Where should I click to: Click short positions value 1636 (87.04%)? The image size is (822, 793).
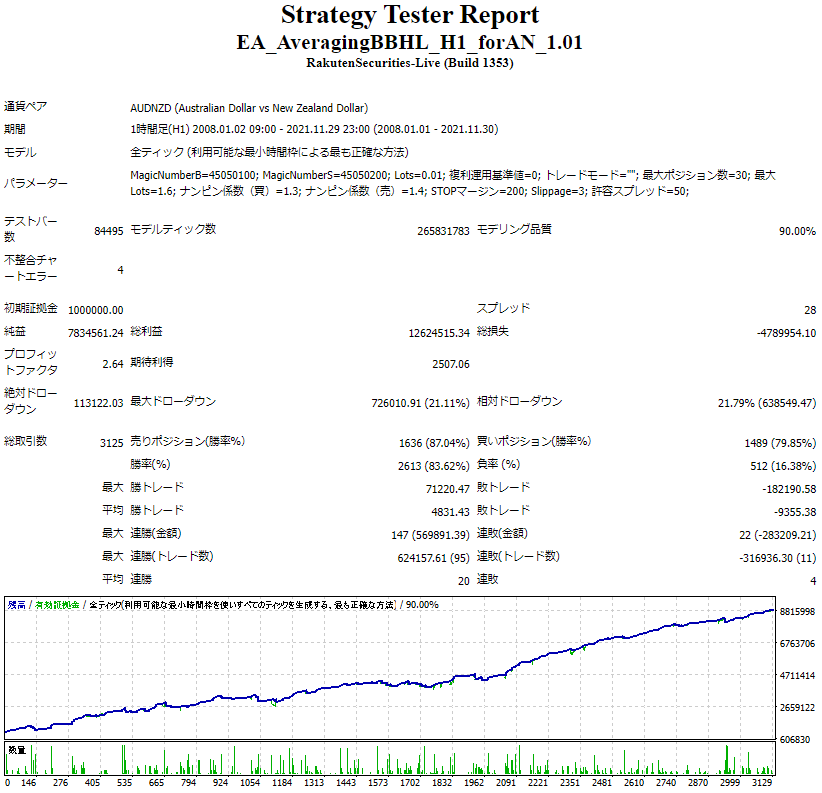pos(434,443)
